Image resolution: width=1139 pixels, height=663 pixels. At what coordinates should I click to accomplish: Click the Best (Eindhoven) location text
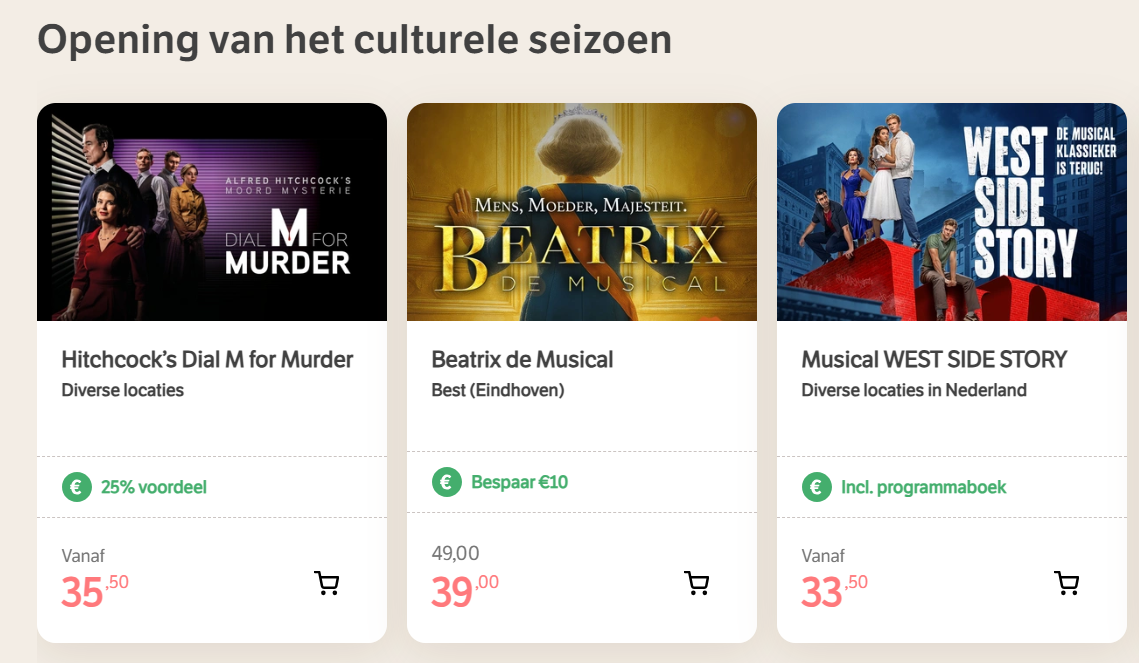point(498,390)
